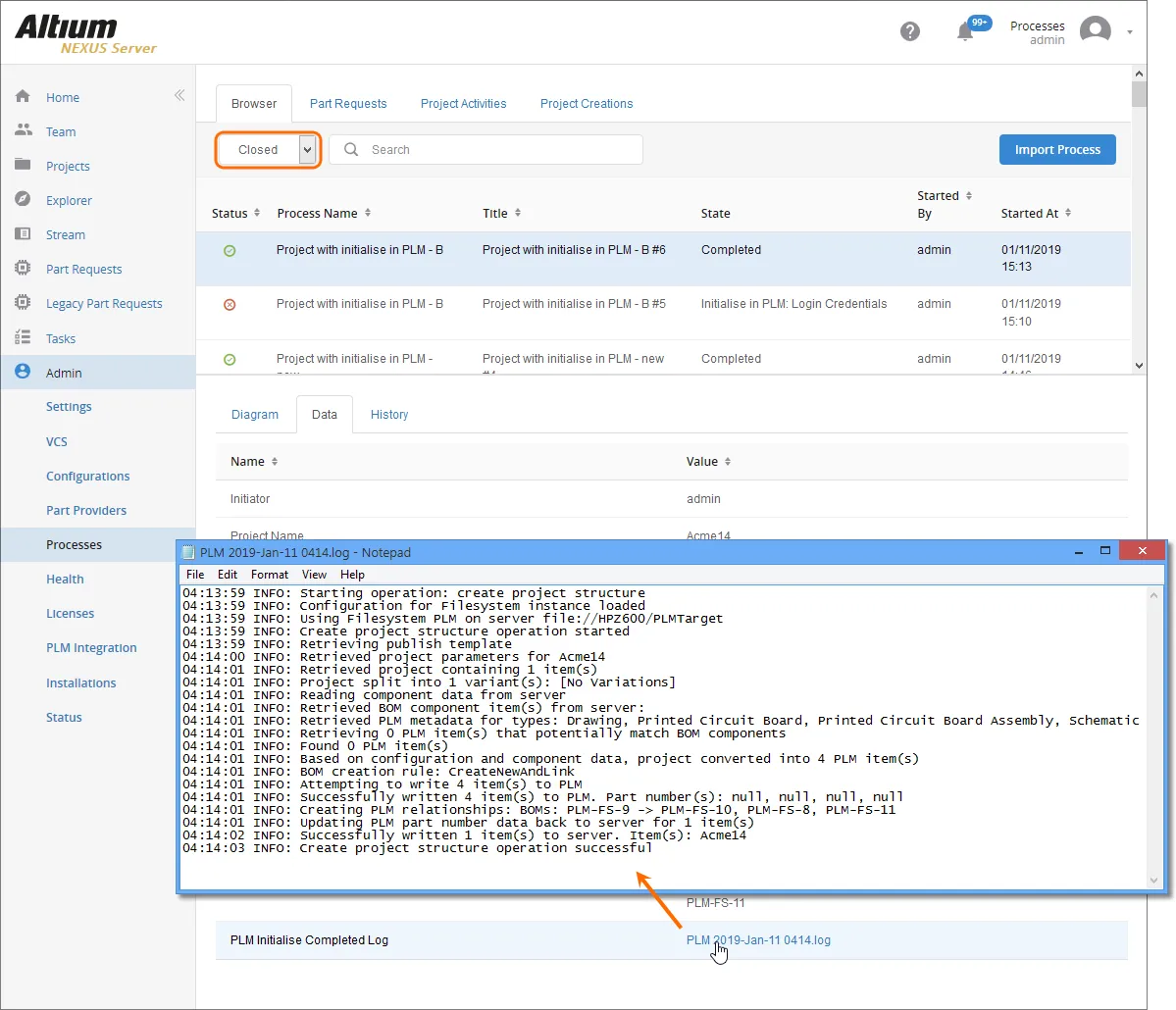The width and height of the screenshot is (1176, 1010).
Task: Sort by Process Name column arrows
Action: click(368, 213)
